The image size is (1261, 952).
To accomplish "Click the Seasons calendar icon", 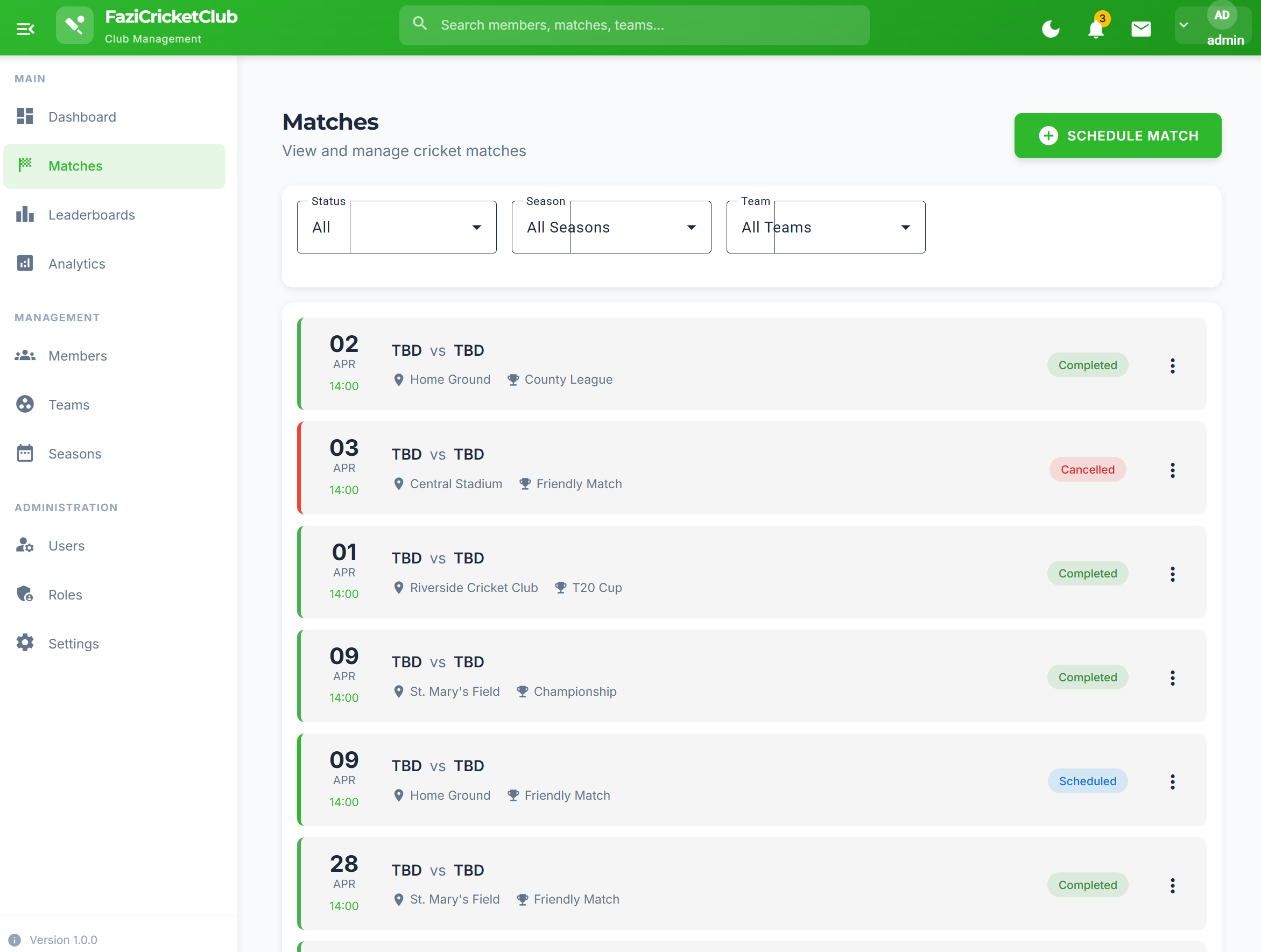I will point(25,453).
